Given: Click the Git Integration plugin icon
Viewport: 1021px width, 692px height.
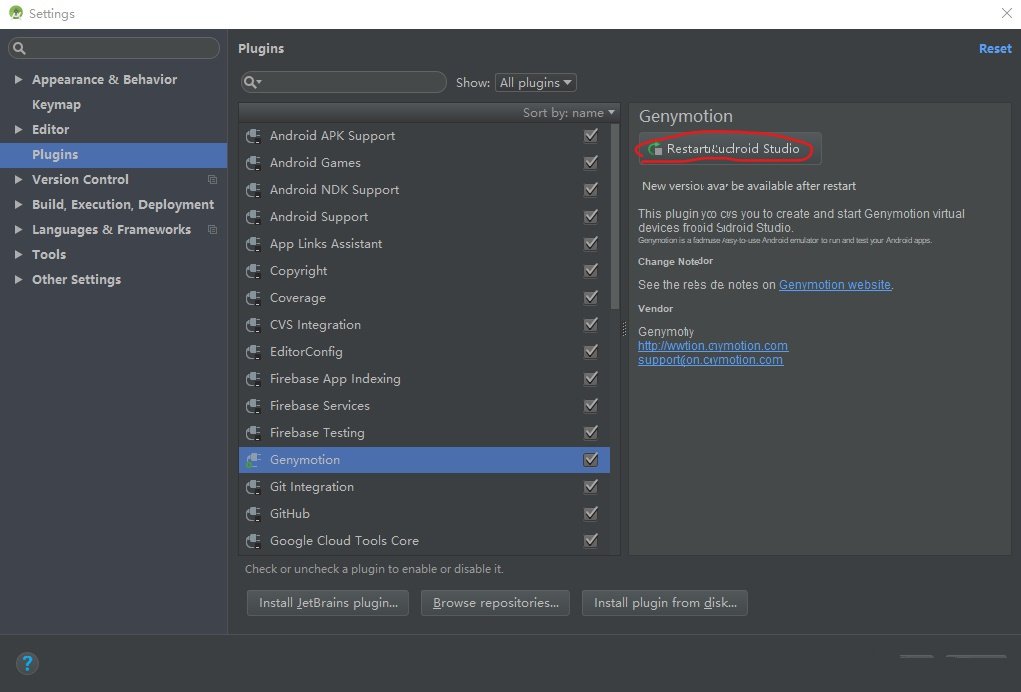Looking at the screenshot, I should [x=253, y=487].
